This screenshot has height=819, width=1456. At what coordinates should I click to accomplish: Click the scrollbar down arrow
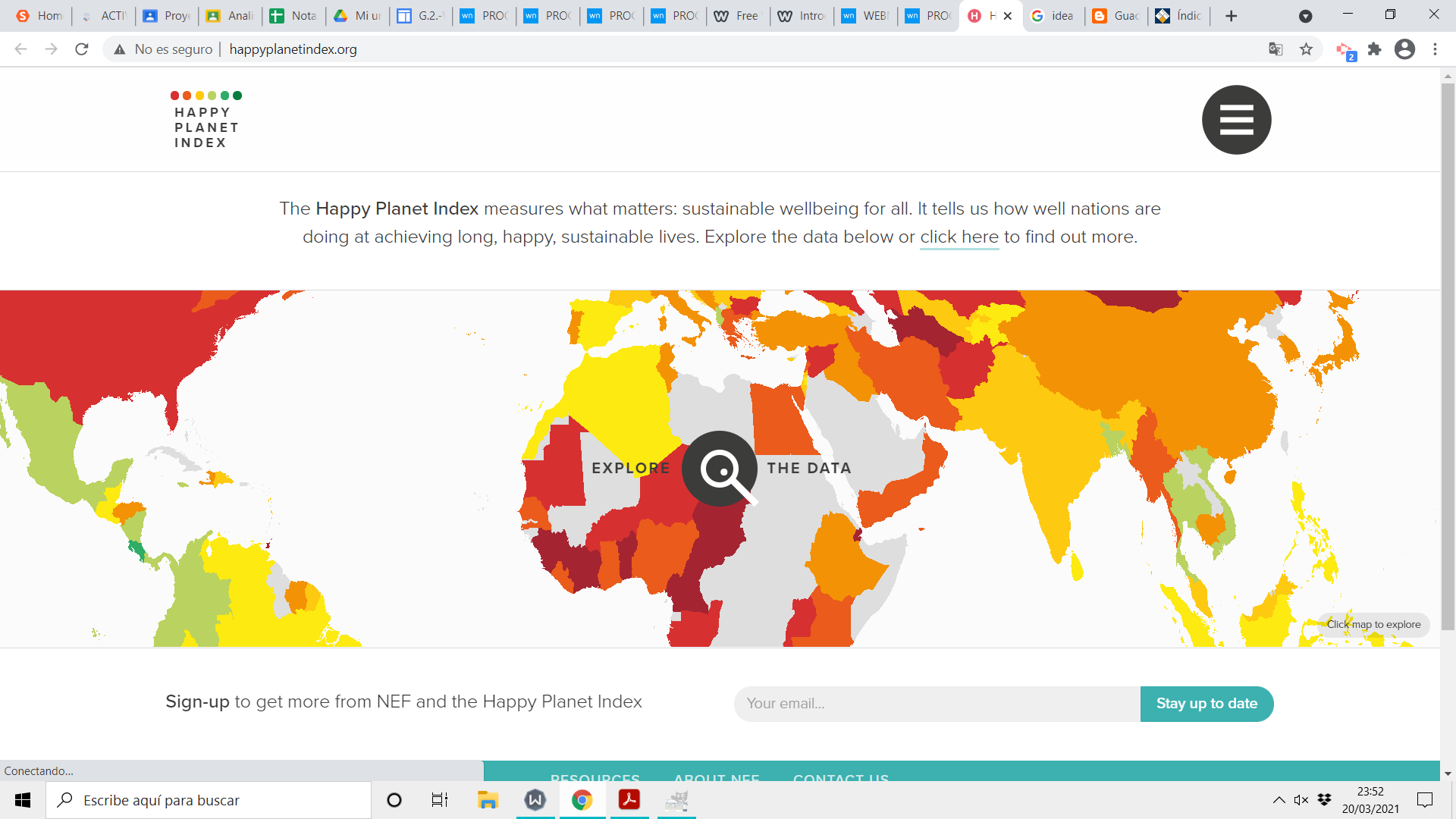1448,773
